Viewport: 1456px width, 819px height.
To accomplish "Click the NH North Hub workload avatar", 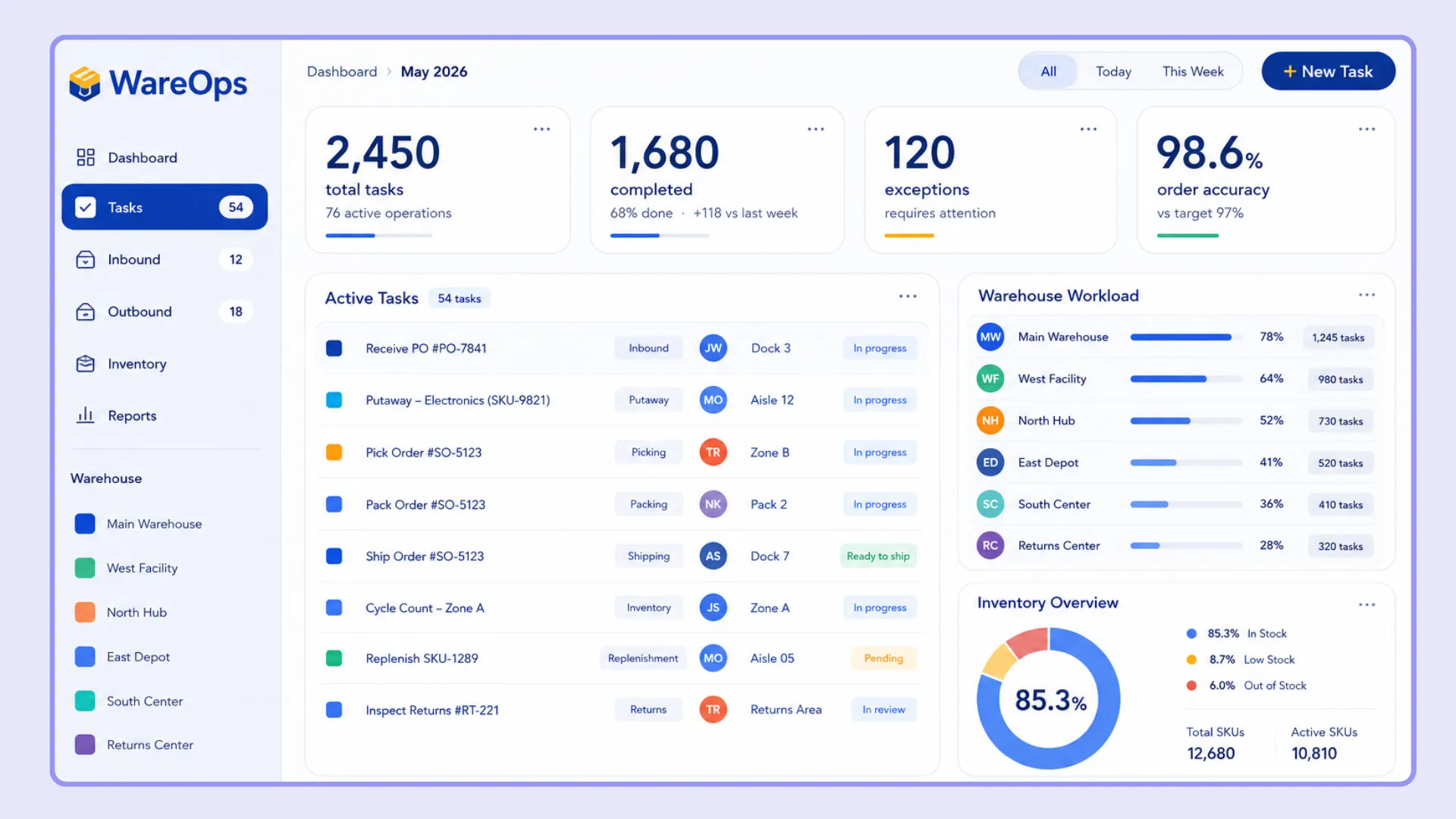I will [990, 420].
